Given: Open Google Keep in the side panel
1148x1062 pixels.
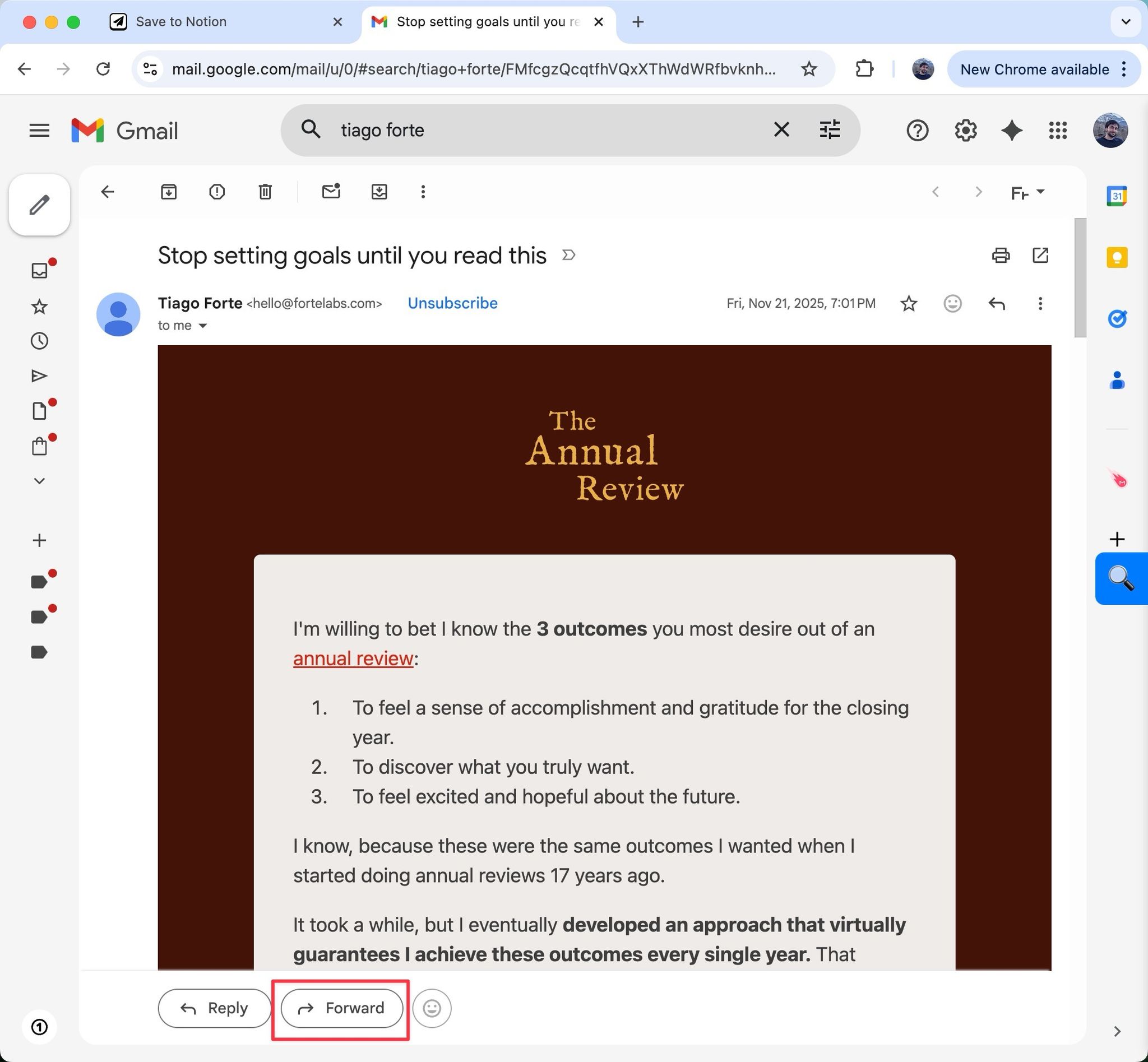Looking at the screenshot, I should tap(1117, 257).
